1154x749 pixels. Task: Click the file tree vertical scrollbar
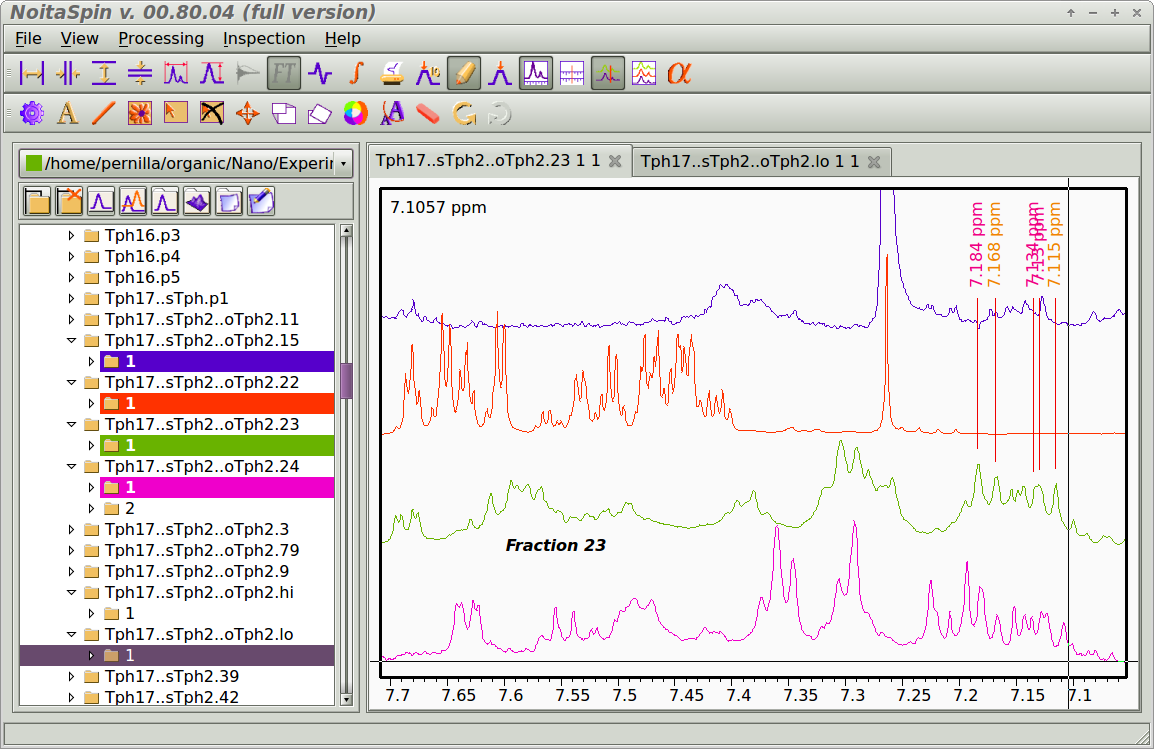(346, 381)
